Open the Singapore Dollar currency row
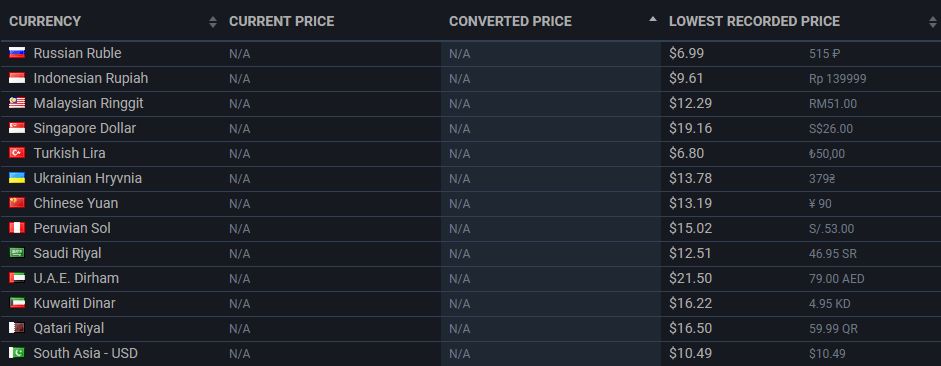This screenshot has height=366, width=941. tap(470, 128)
